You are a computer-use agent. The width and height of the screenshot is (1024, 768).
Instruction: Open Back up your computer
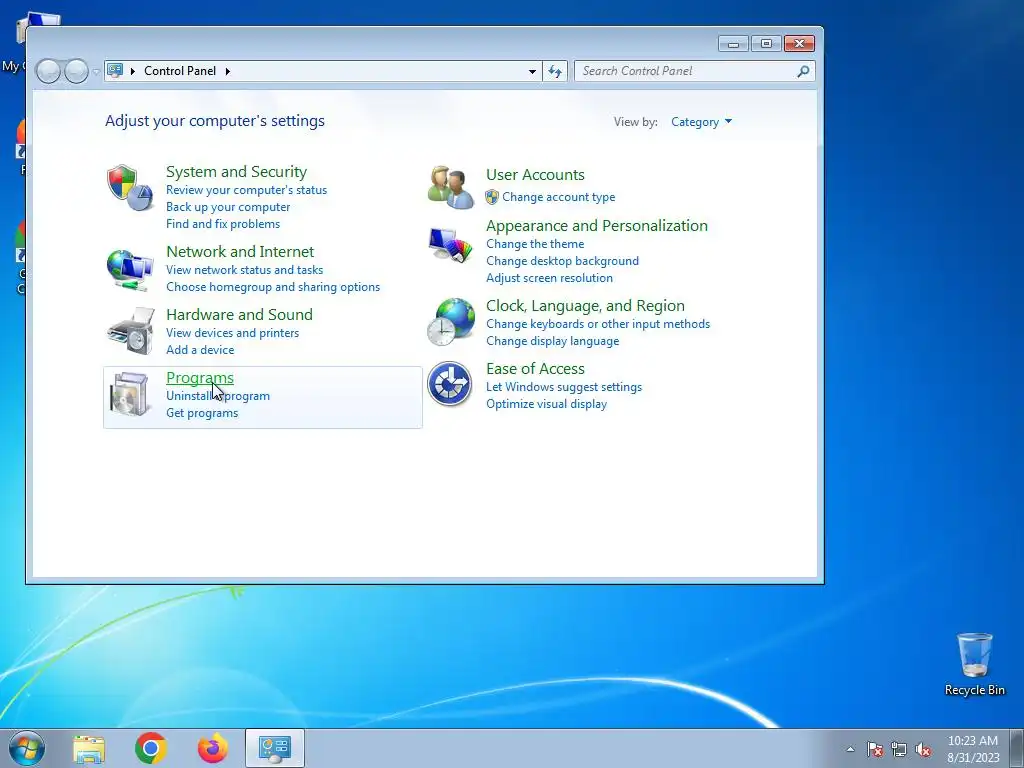[x=228, y=207]
